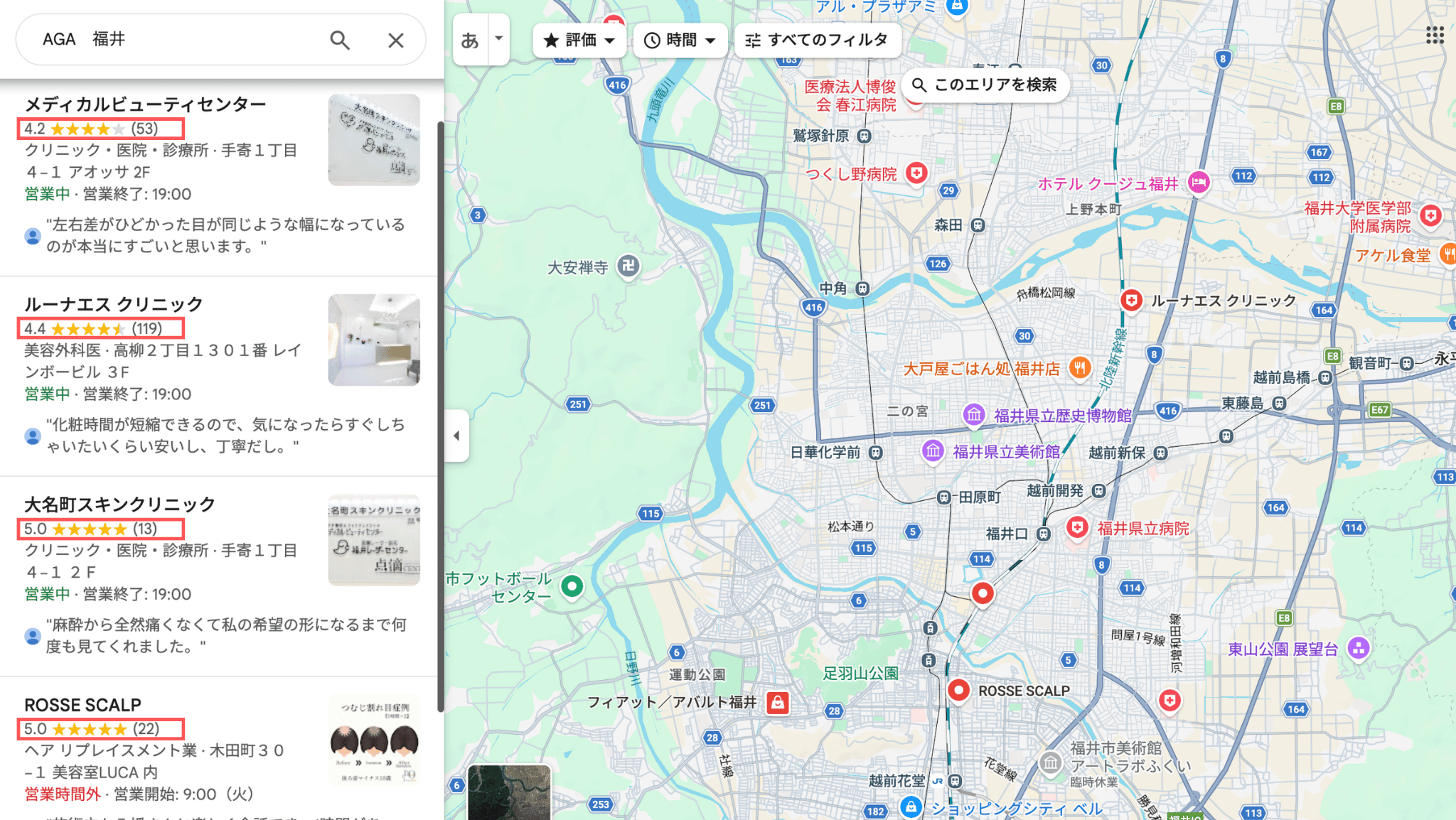Select the 福井県立病院 hospital marker
Image resolution: width=1456 pixels, height=820 pixels.
[x=1078, y=528]
